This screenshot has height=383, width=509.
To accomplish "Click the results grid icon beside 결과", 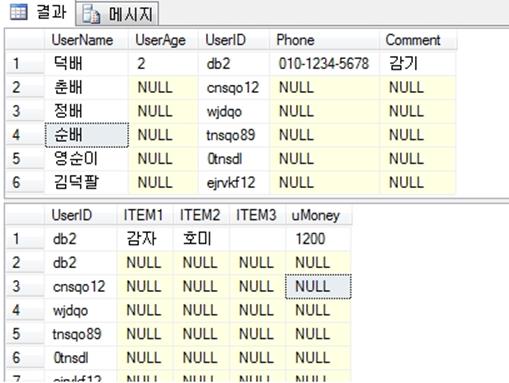I will (19, 13).
